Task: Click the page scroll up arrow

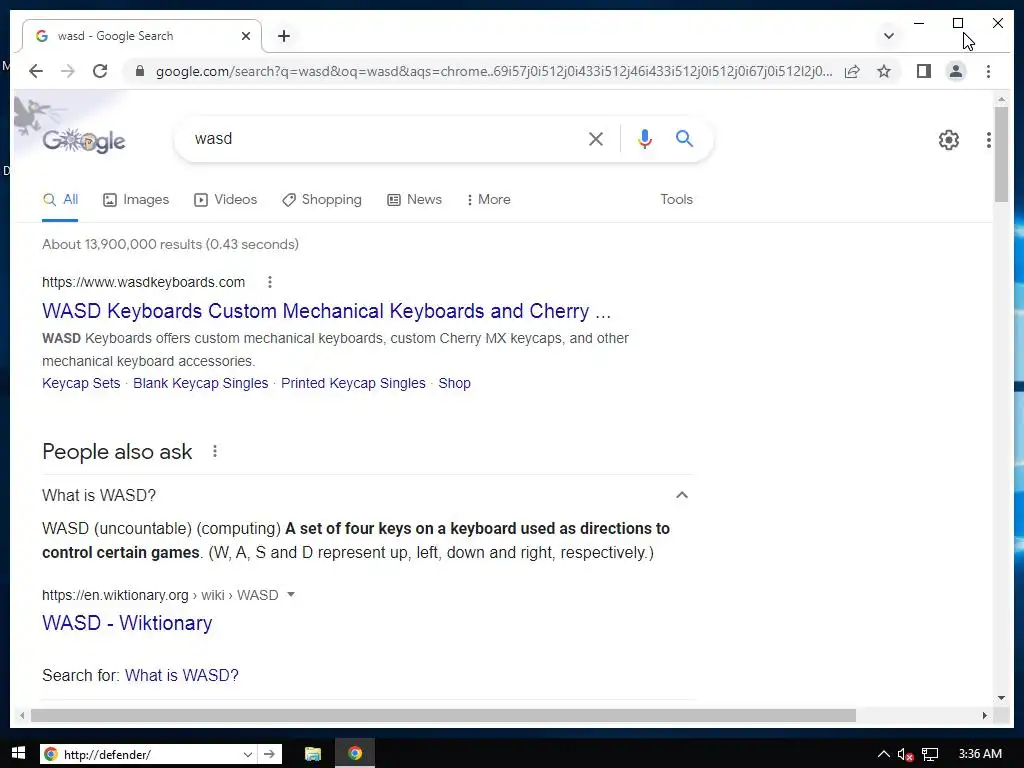Action: pyautogui.click(x=1001, y=100)
